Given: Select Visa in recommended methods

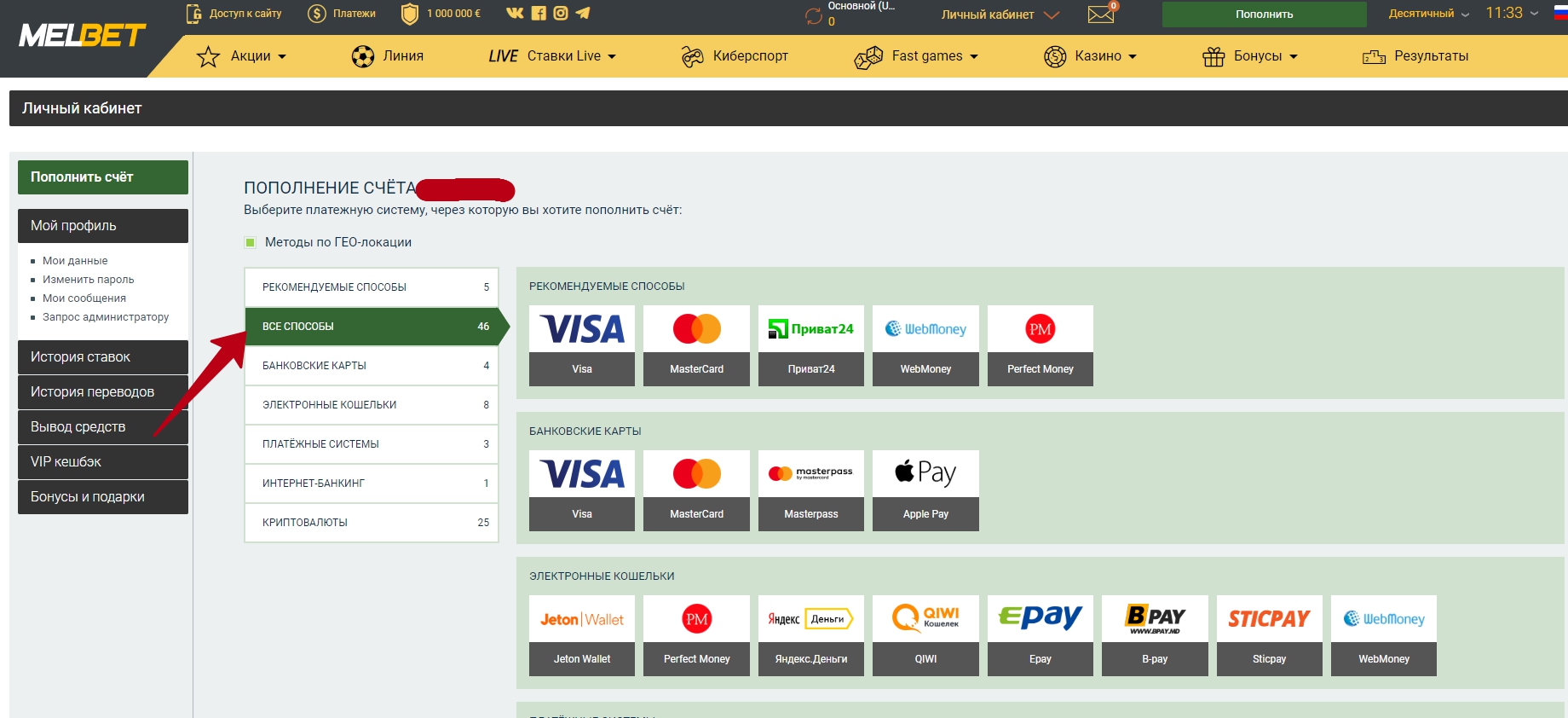Looking at the screenshot, I should [x=582, y=345].
